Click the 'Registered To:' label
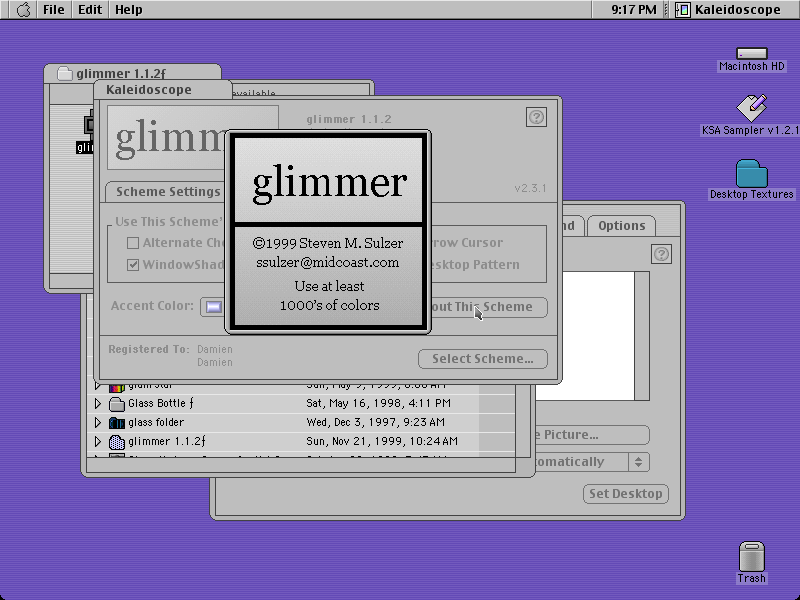This screenshot has height=600, width=800. click(149, 349)
